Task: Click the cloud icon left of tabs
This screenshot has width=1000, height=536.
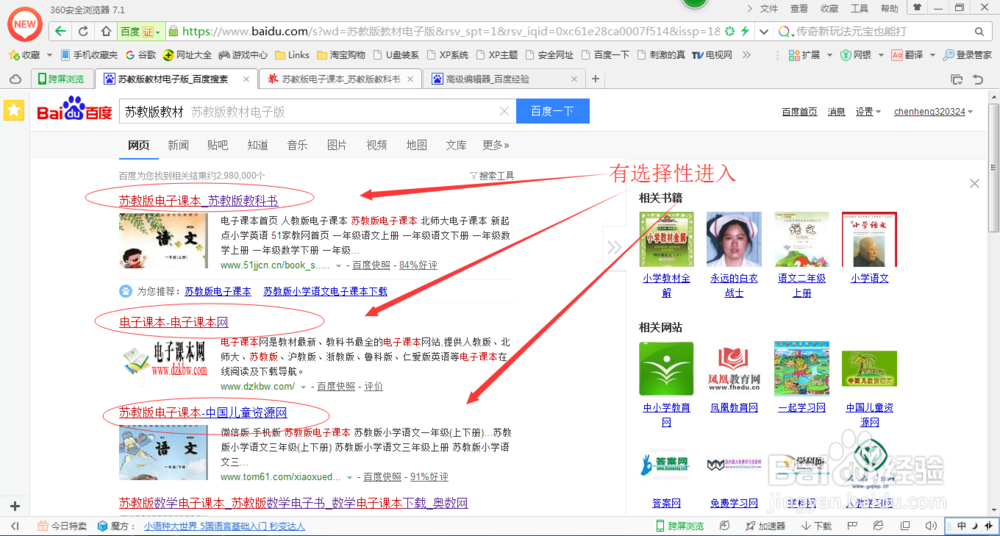Action: click(15, 79)
